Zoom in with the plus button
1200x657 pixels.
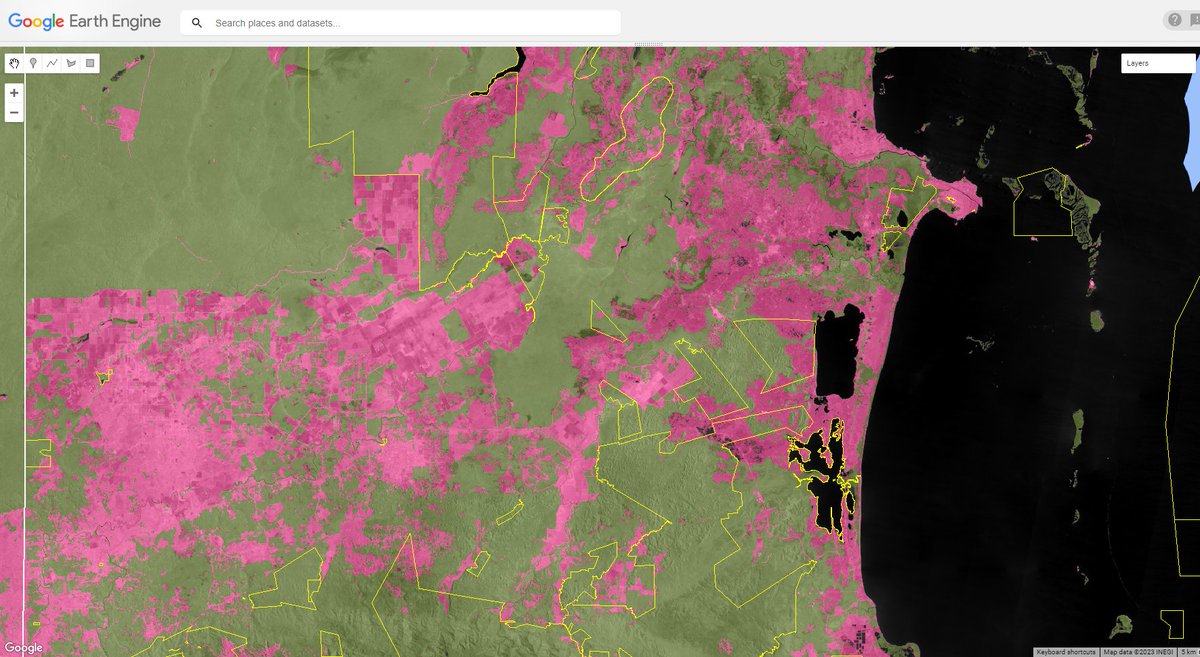(14, 93)
